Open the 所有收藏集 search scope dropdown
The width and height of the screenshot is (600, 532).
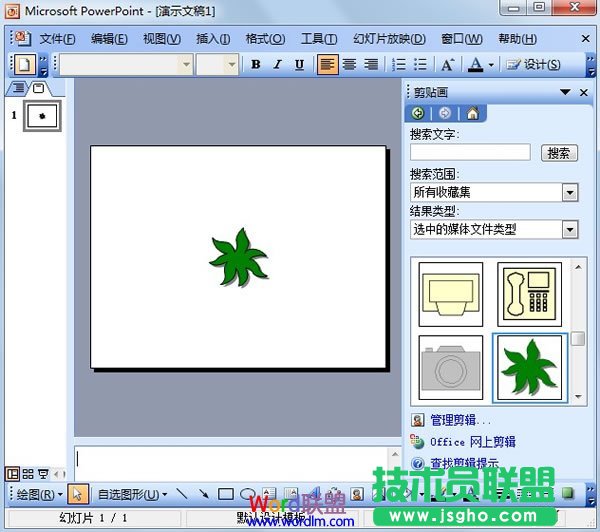click(x=570, y=192)
